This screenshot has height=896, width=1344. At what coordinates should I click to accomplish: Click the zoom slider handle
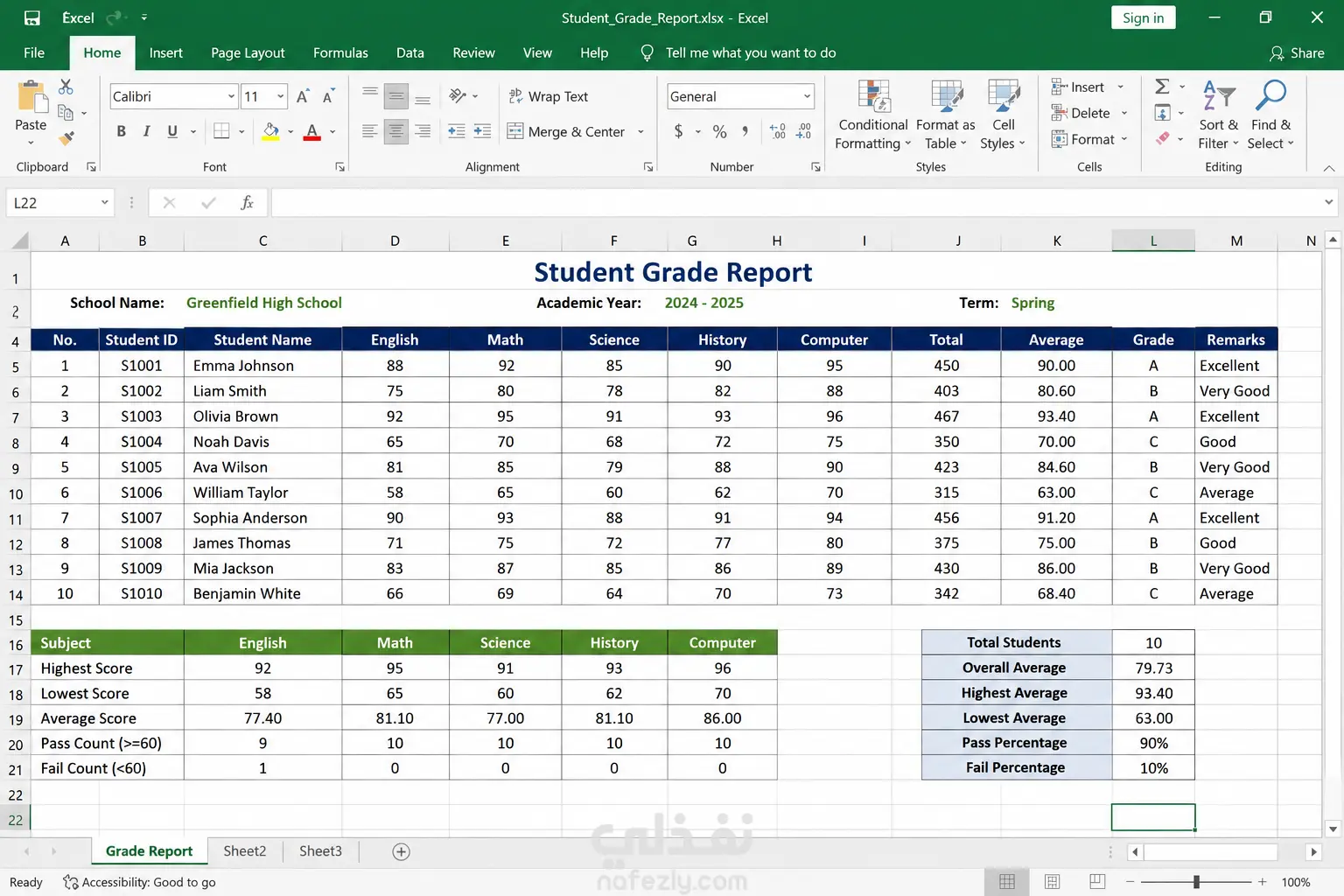point(1196,882)
